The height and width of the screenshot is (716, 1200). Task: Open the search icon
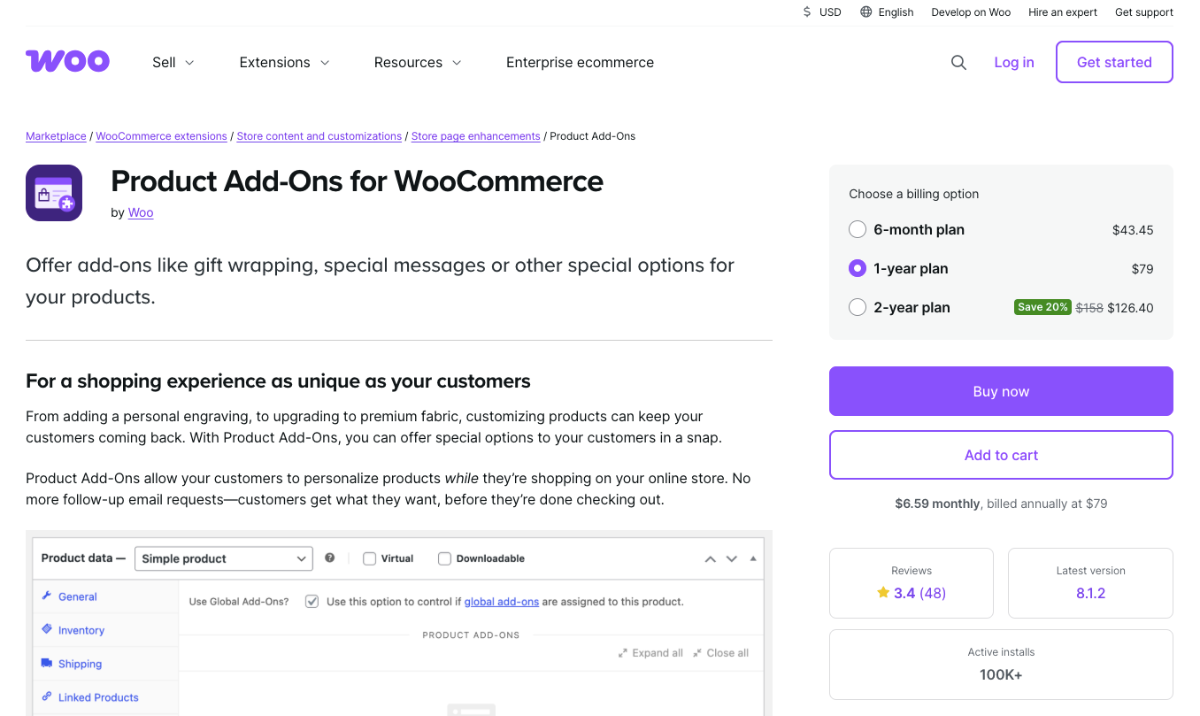[958, 62]
